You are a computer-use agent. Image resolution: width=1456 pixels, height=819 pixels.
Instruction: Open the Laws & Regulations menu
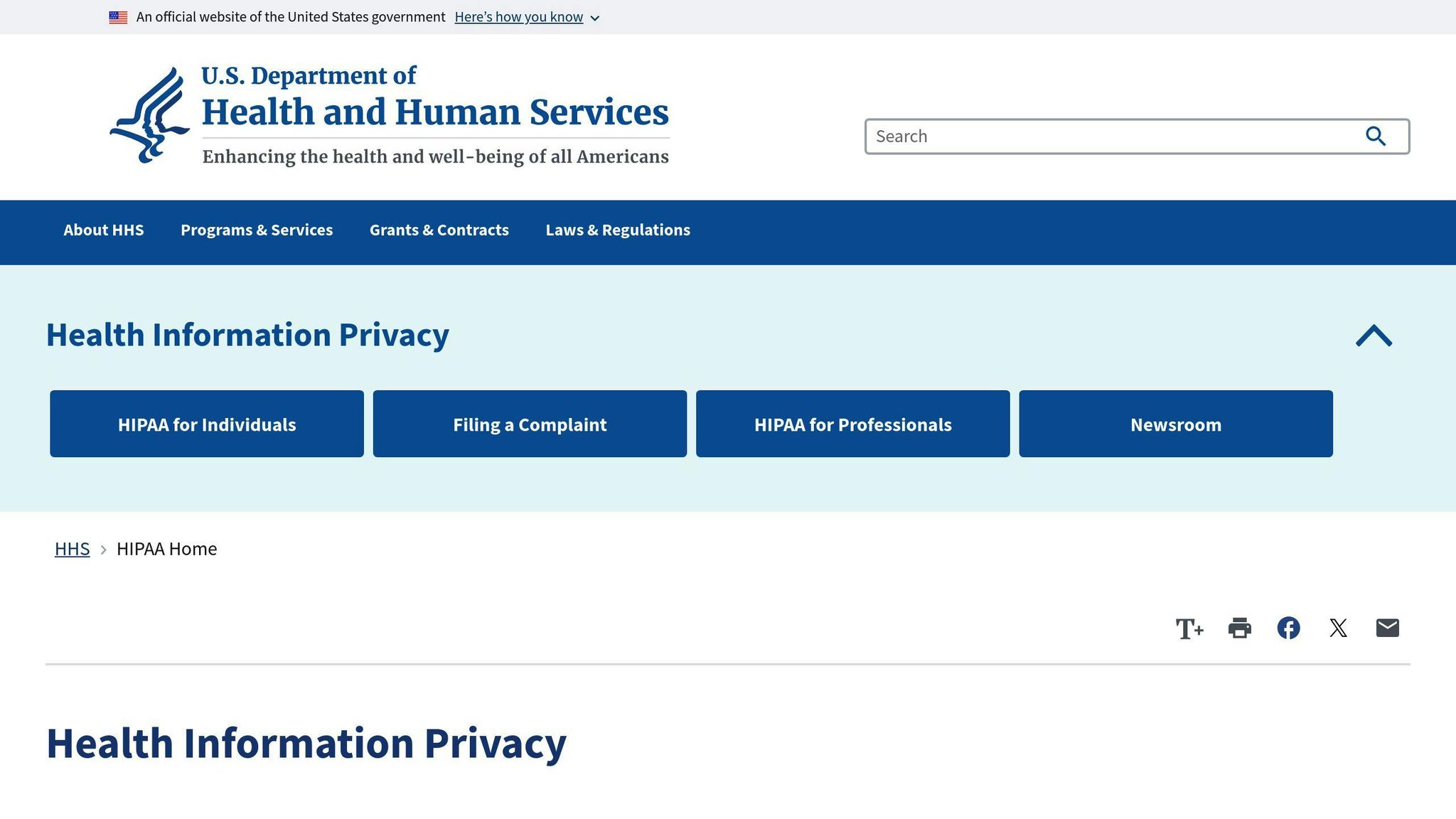pyautogui.click(x=617, y=230)
